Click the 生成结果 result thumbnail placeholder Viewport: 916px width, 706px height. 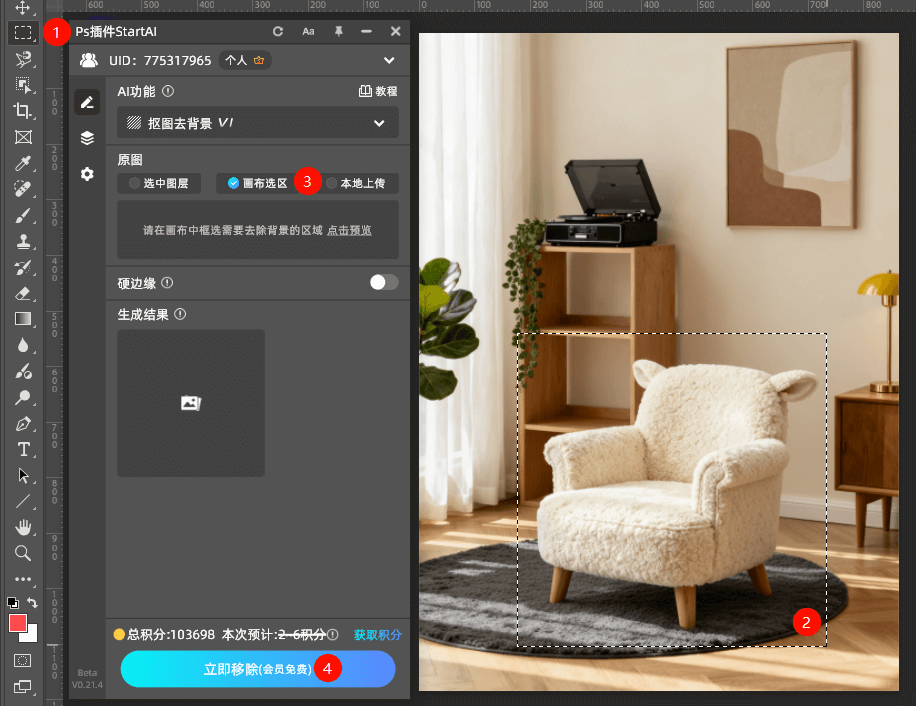click(190, 403)
